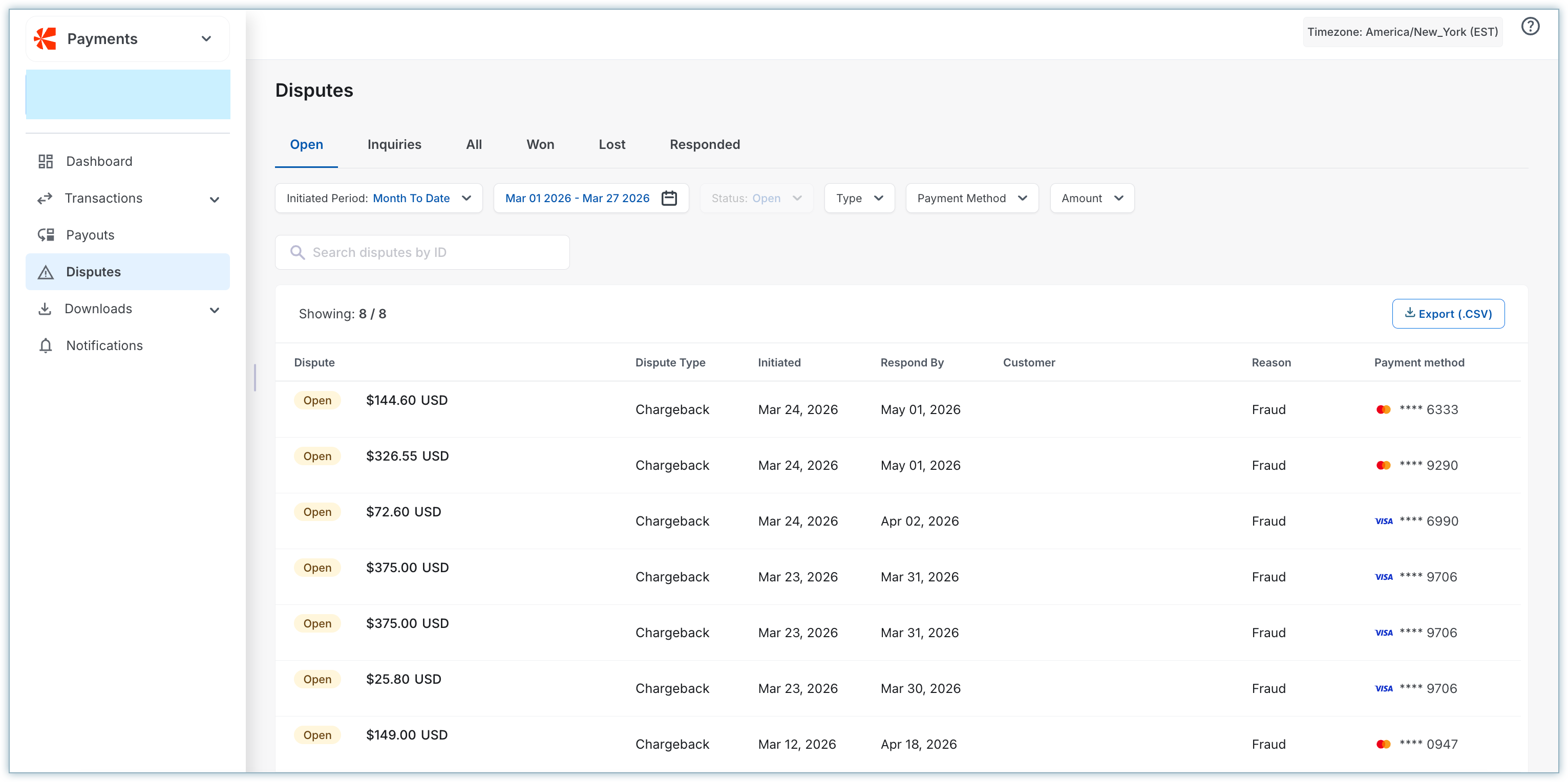Expand the Downloads submenu chevron
The height and width of the screenshot is (782, 1568).
(x=214, y=310)
